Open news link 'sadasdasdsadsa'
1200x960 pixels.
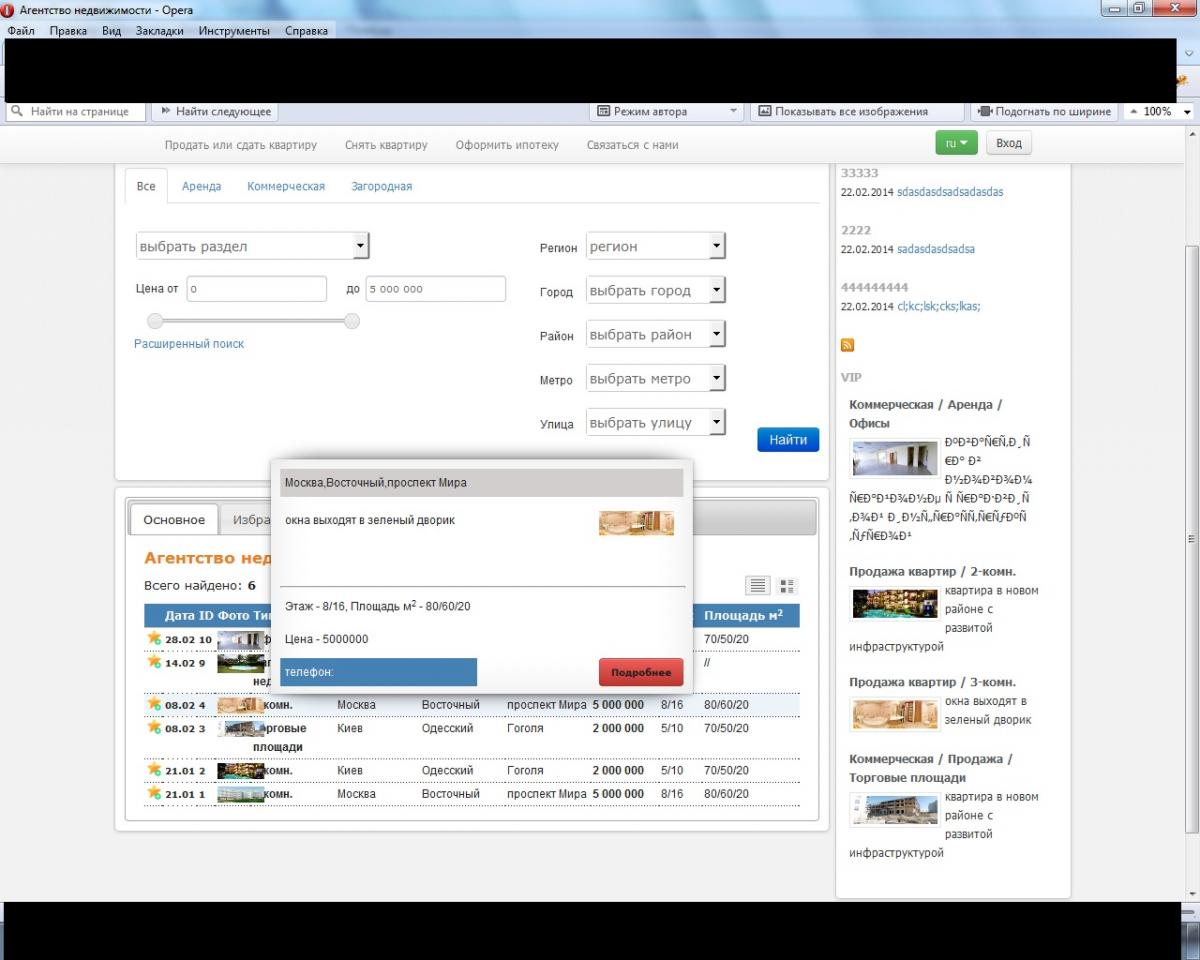[936, 249]
